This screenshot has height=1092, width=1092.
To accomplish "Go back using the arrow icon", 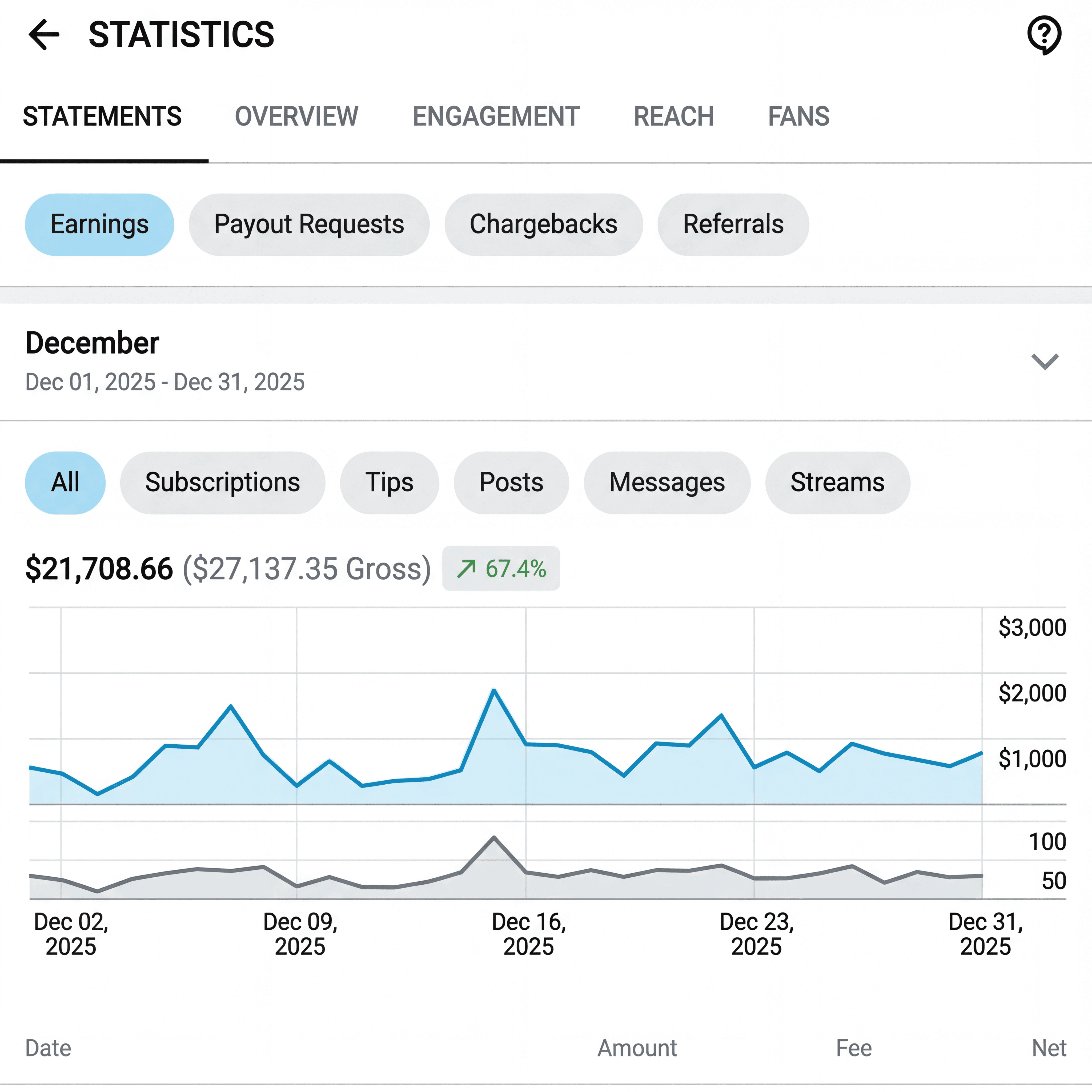I will click(x=44, y=34).
